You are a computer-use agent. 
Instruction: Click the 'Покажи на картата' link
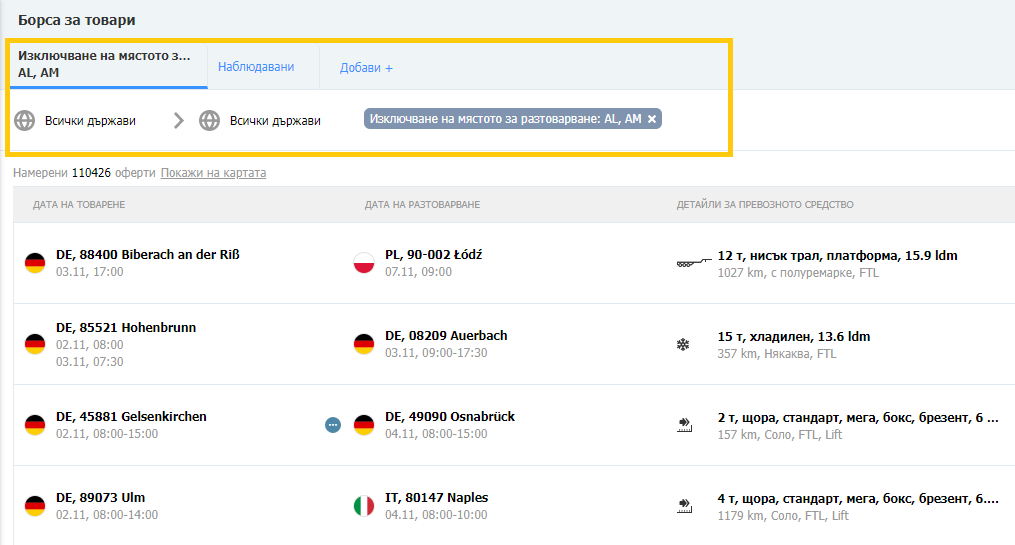213,173
